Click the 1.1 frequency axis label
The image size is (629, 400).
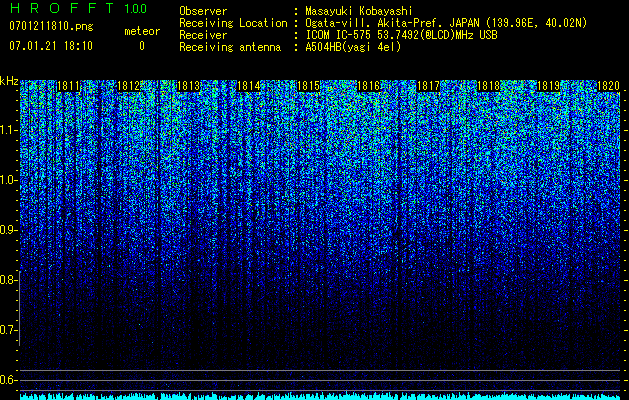(x=7, y=130)
